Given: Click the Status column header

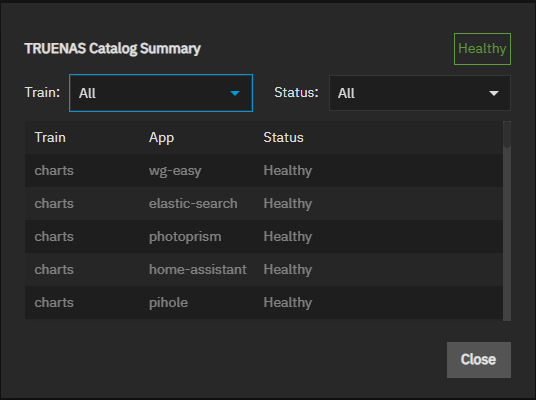Looking at the screenshot, I should (x=283, y=137).
